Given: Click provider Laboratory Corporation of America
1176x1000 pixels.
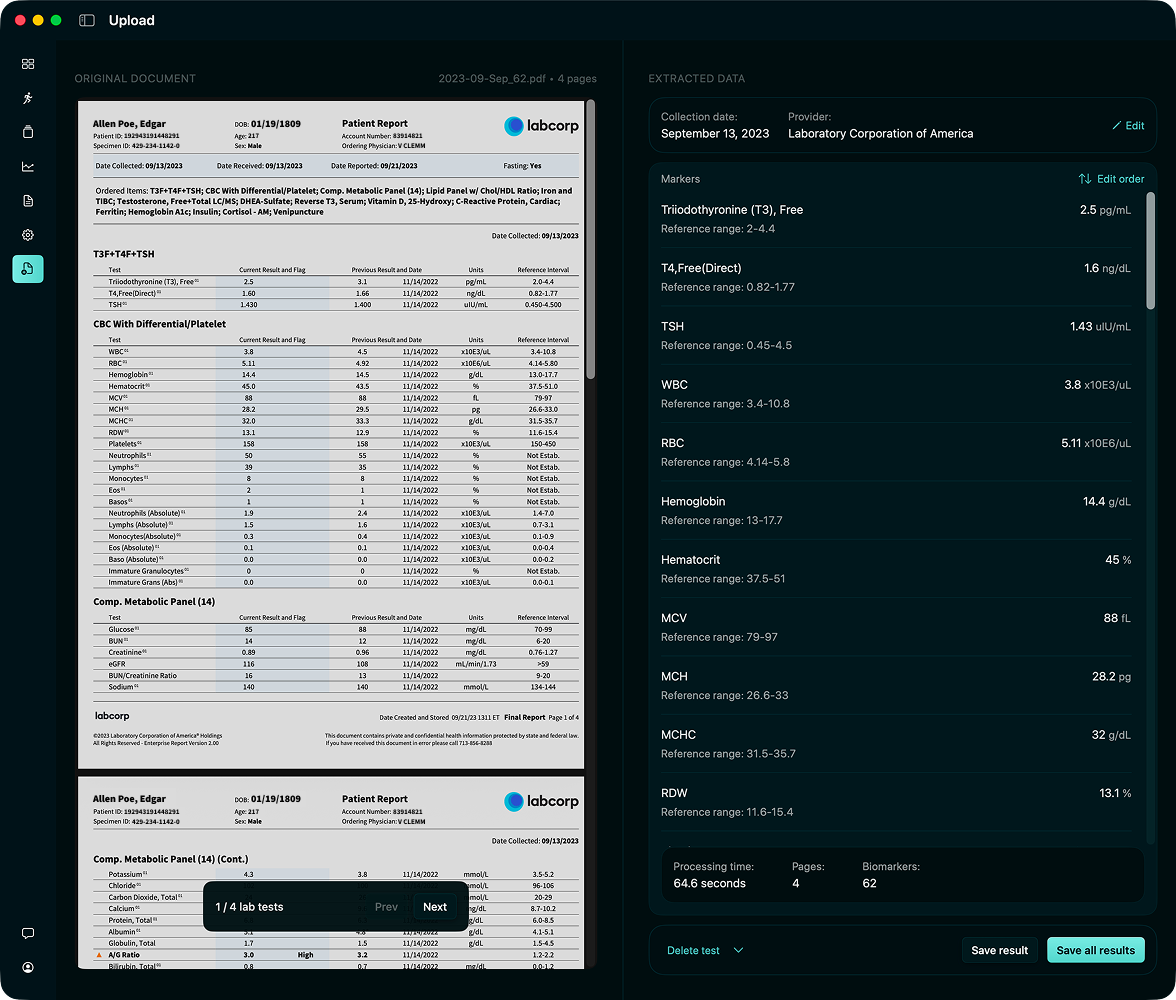Looking at the screenshot, I should pos(880,134).
